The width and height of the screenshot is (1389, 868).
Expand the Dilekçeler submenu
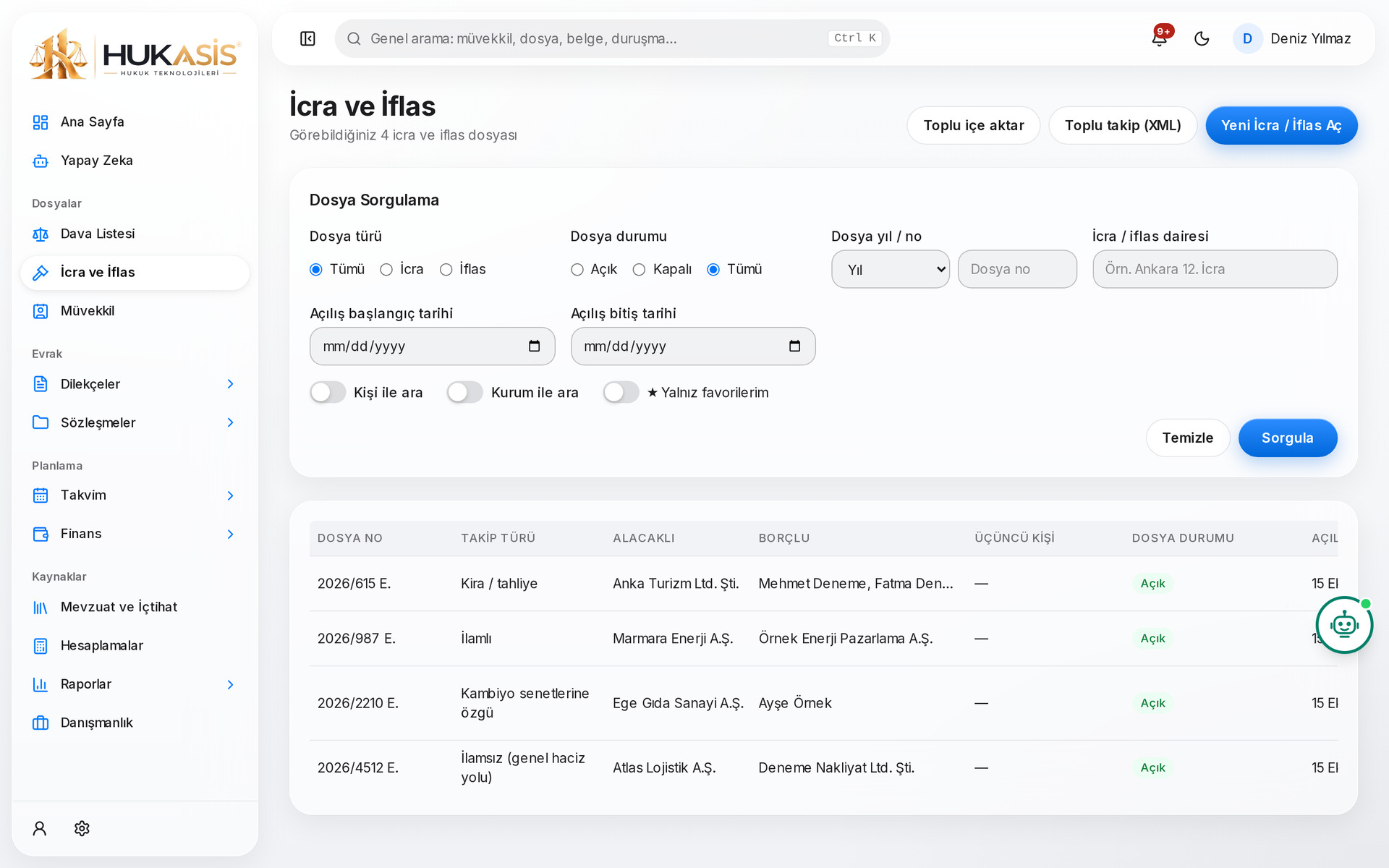click(230, 384)
